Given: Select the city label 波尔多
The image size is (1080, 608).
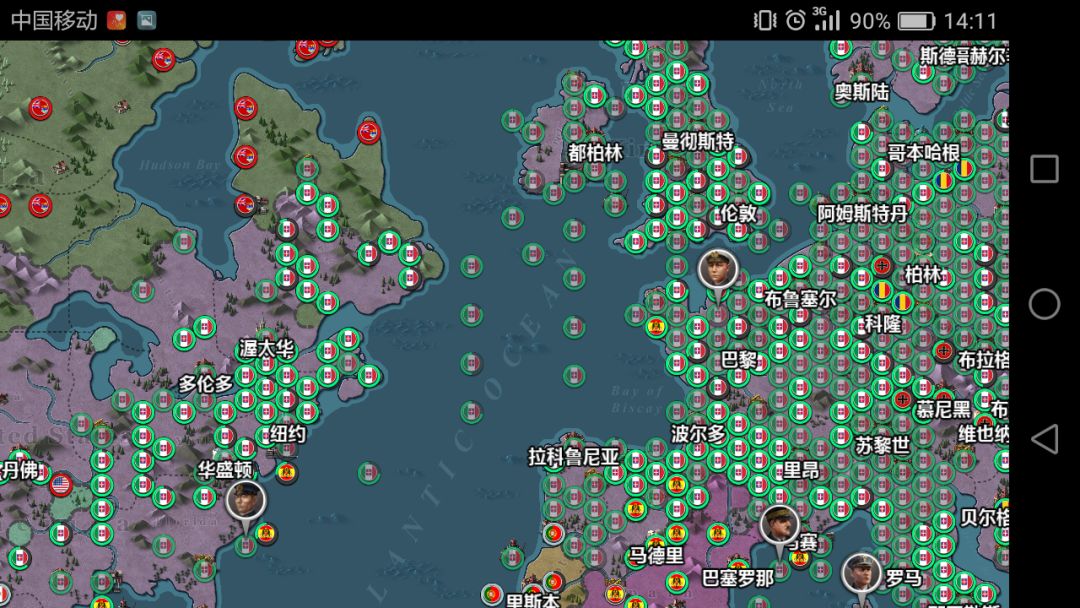Looking at the screenshot, I should click(698, 433).
